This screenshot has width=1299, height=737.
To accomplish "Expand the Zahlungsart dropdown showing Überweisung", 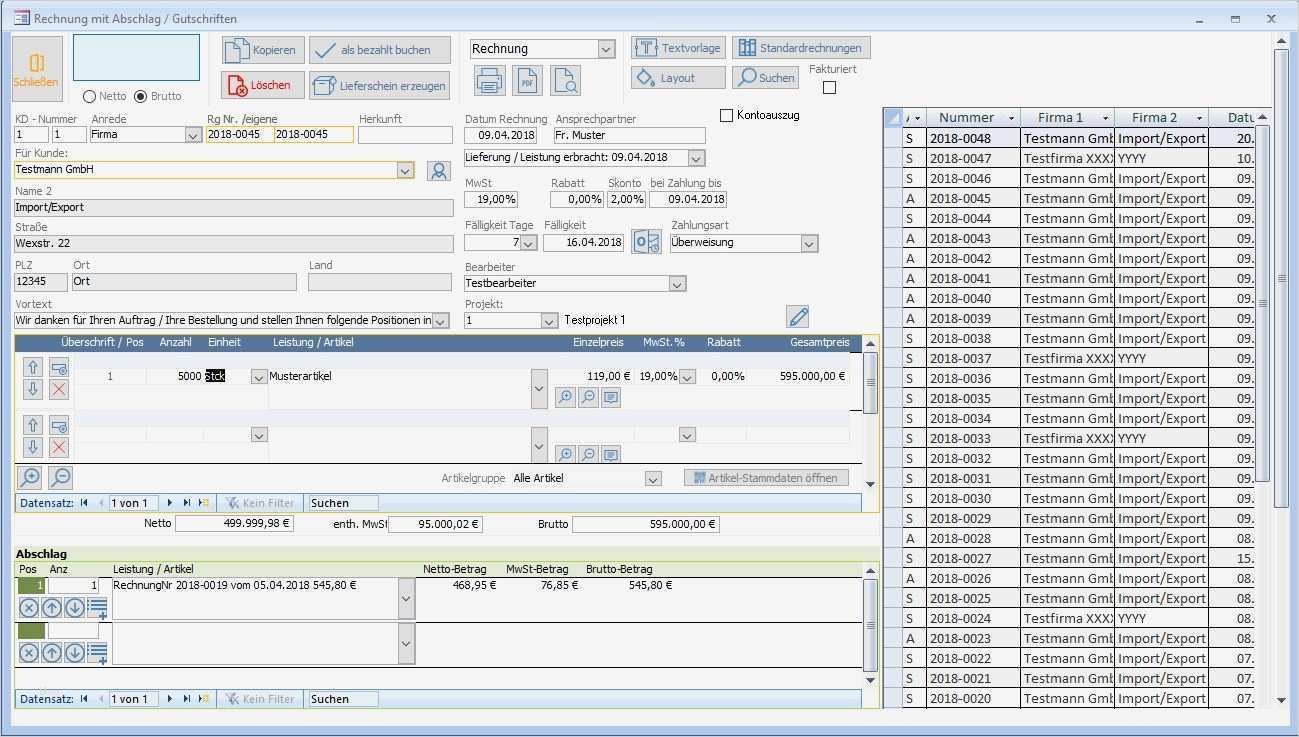I will point(809,243).
